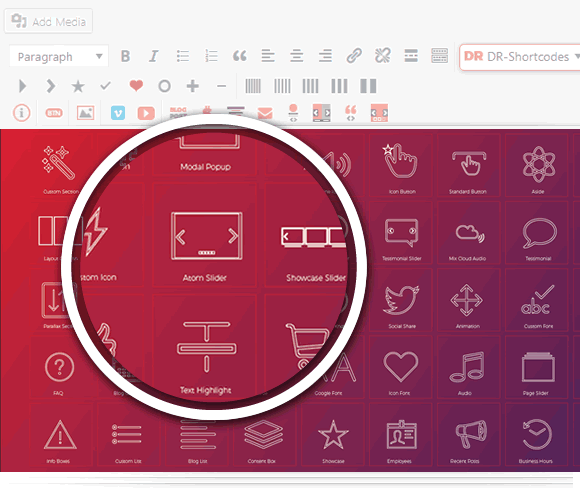Click the envelope mail shortcode icon

pos(265,113)
